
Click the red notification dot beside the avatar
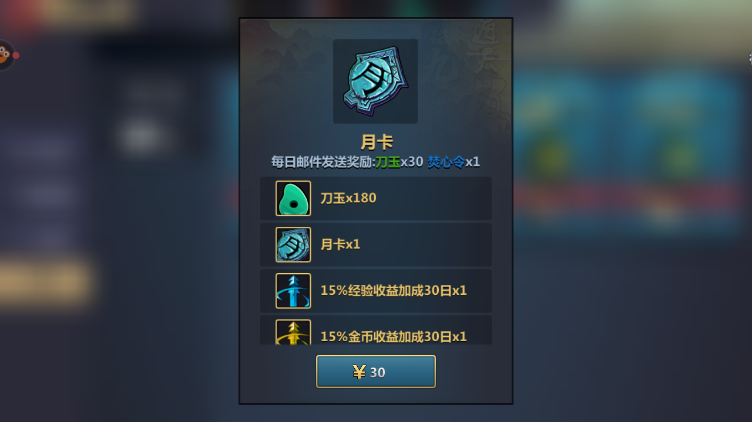click(x=16, y=56)
